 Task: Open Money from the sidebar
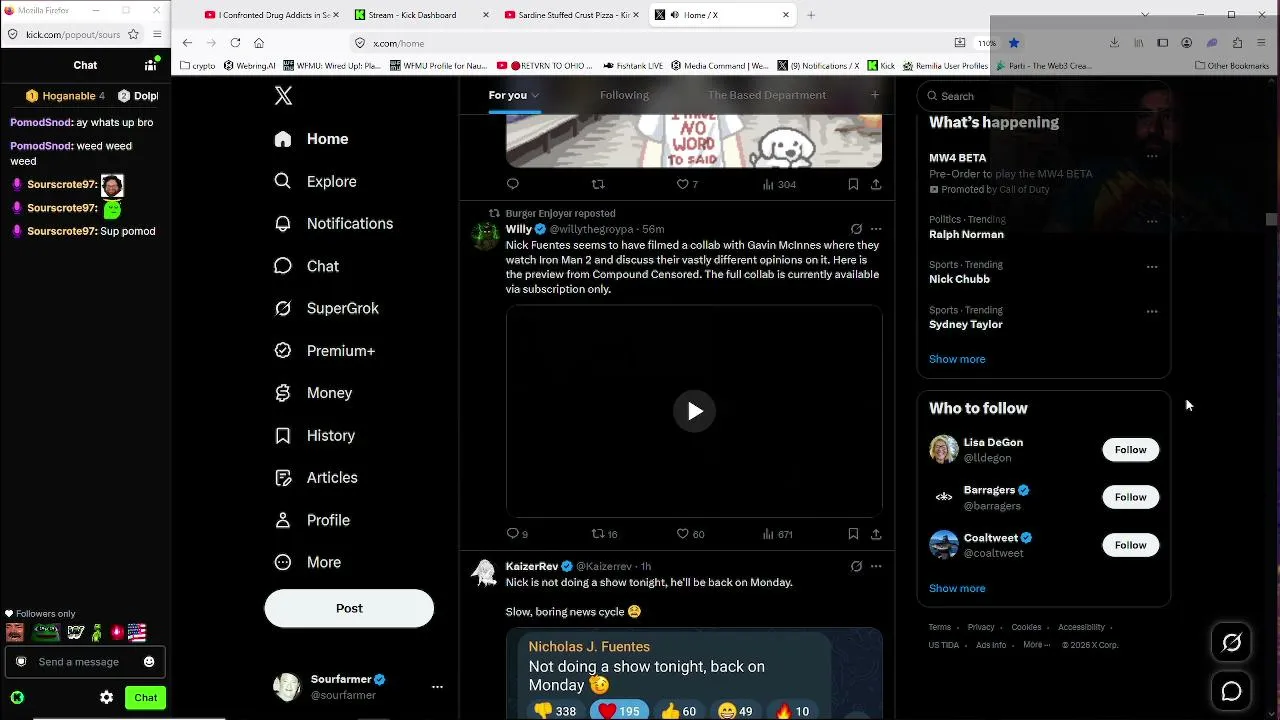tap(314, 393)
